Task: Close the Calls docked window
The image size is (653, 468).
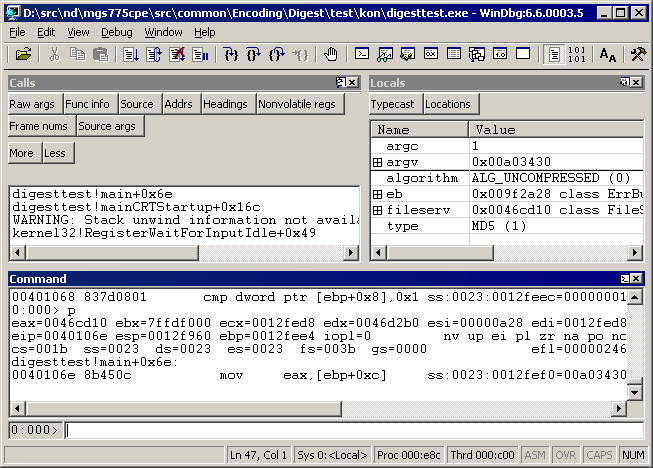Action: (x=352, y=82)
